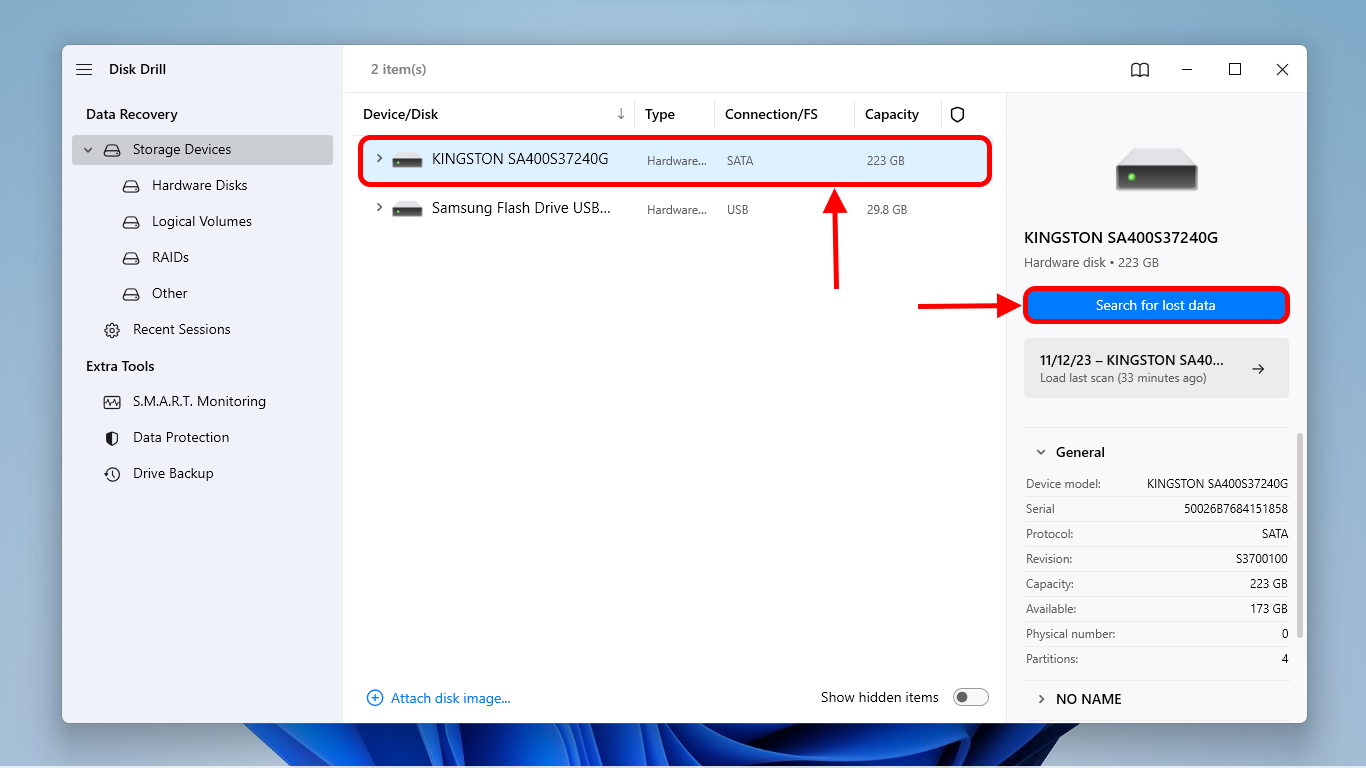
Task: Click Extra Tools section heading
Action: pyautogui.click(x=120, y=366)
